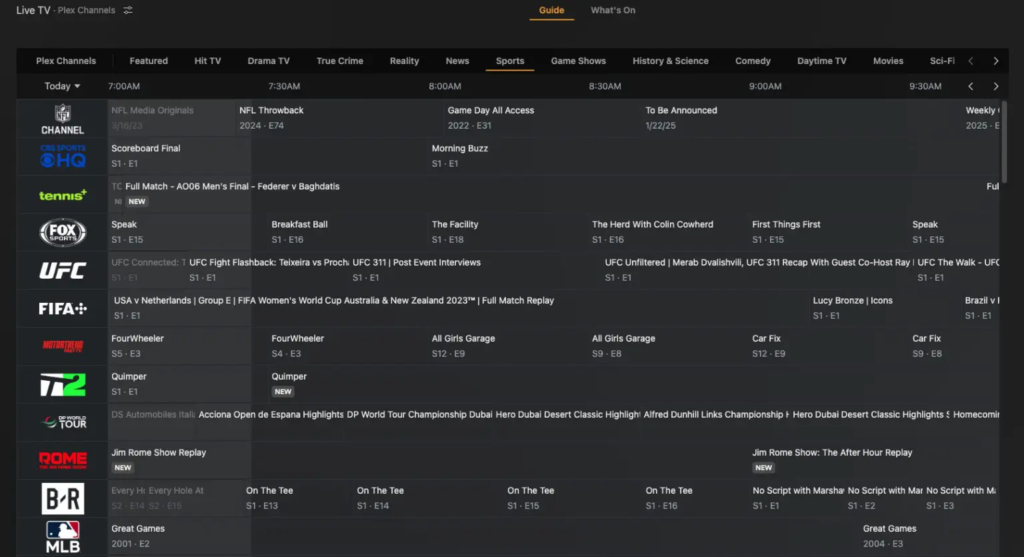The image size is (1024, 557).
Task: Show more category tabs with right arrow
Action: pyautogui.click(x=996, y=61)
